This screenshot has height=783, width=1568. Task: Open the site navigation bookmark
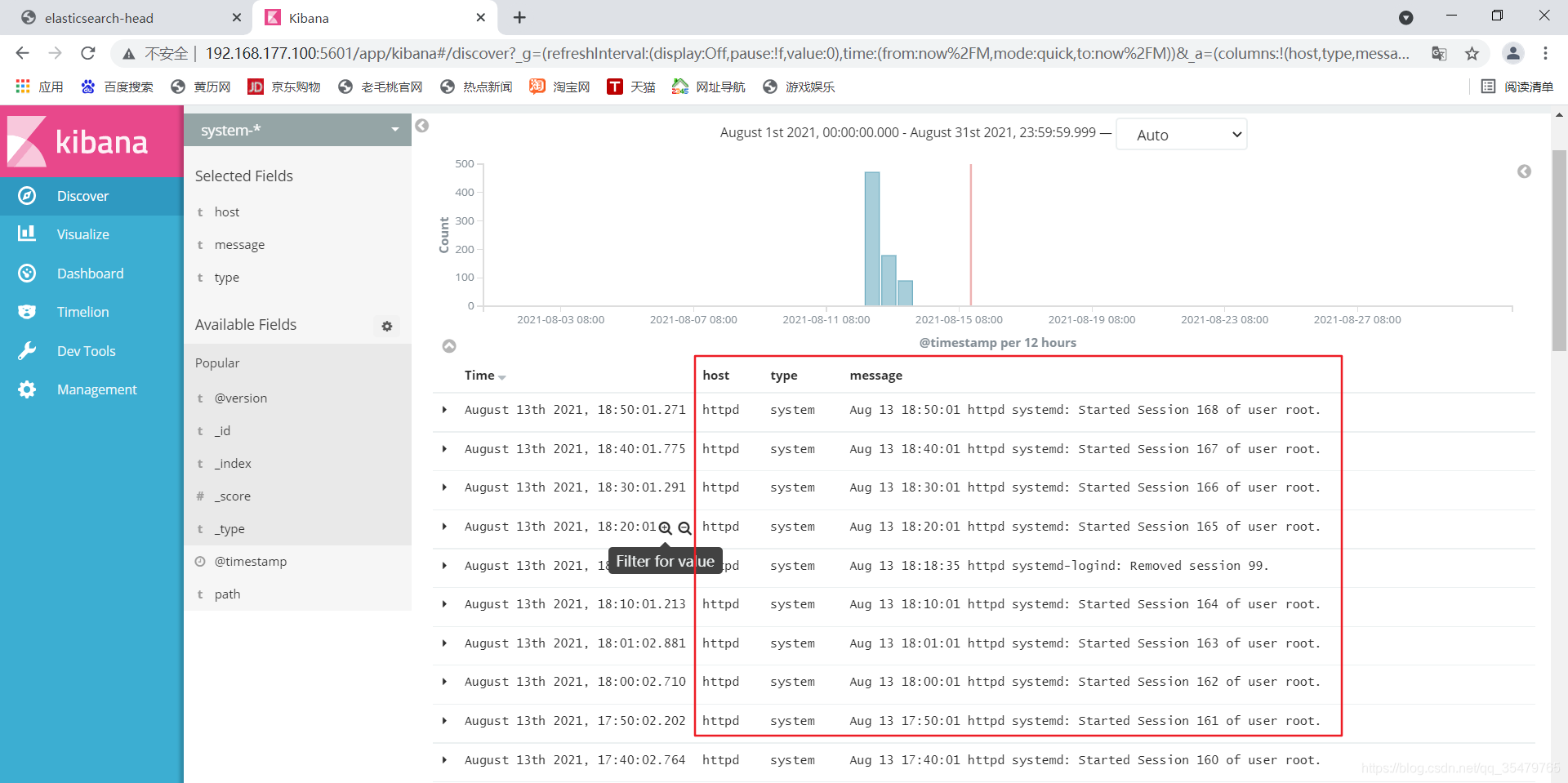(709, 87)
